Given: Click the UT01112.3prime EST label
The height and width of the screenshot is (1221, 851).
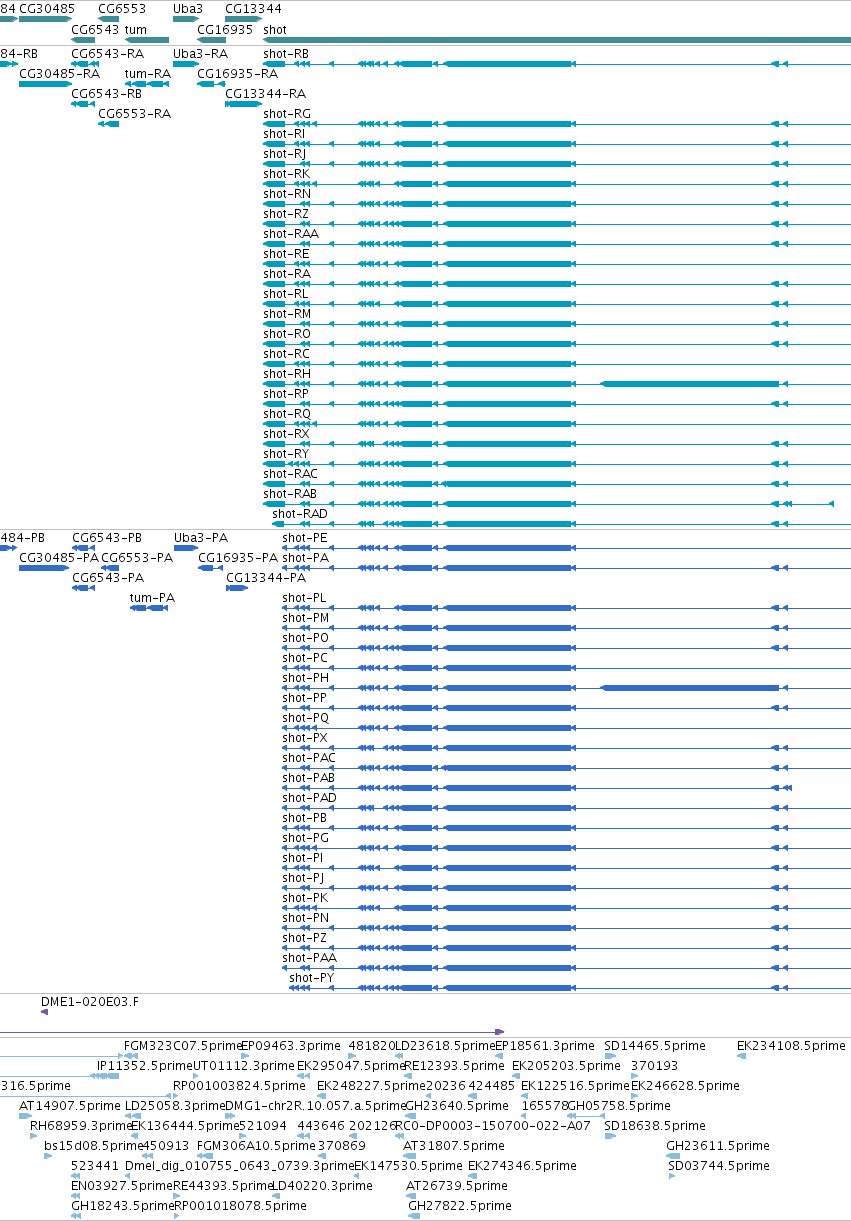Looking at the screenshot, I should tap(242, 1066).
